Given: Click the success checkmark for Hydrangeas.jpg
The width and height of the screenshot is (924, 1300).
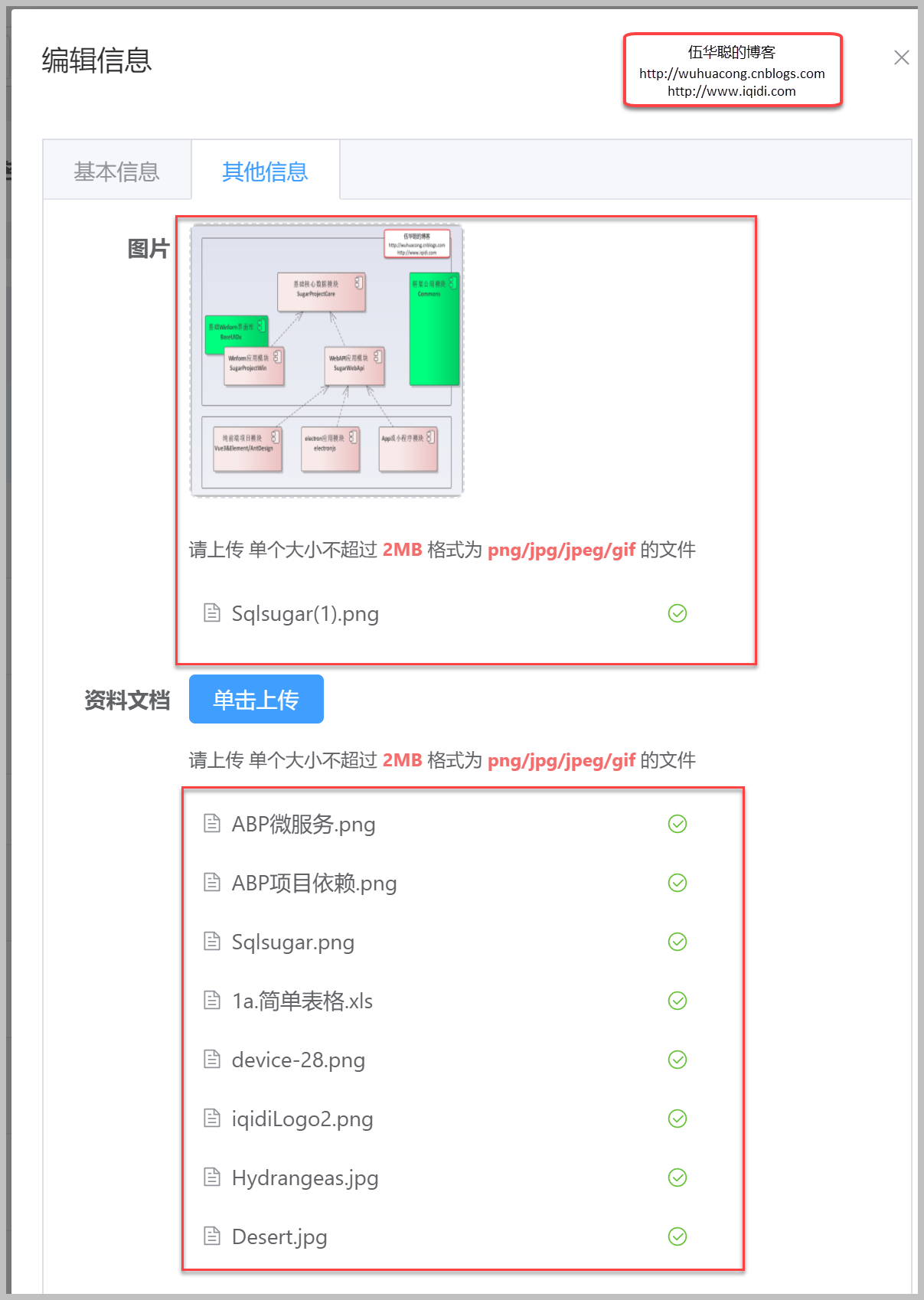Looking at the screenshot, I should [x=677, y=1178].
